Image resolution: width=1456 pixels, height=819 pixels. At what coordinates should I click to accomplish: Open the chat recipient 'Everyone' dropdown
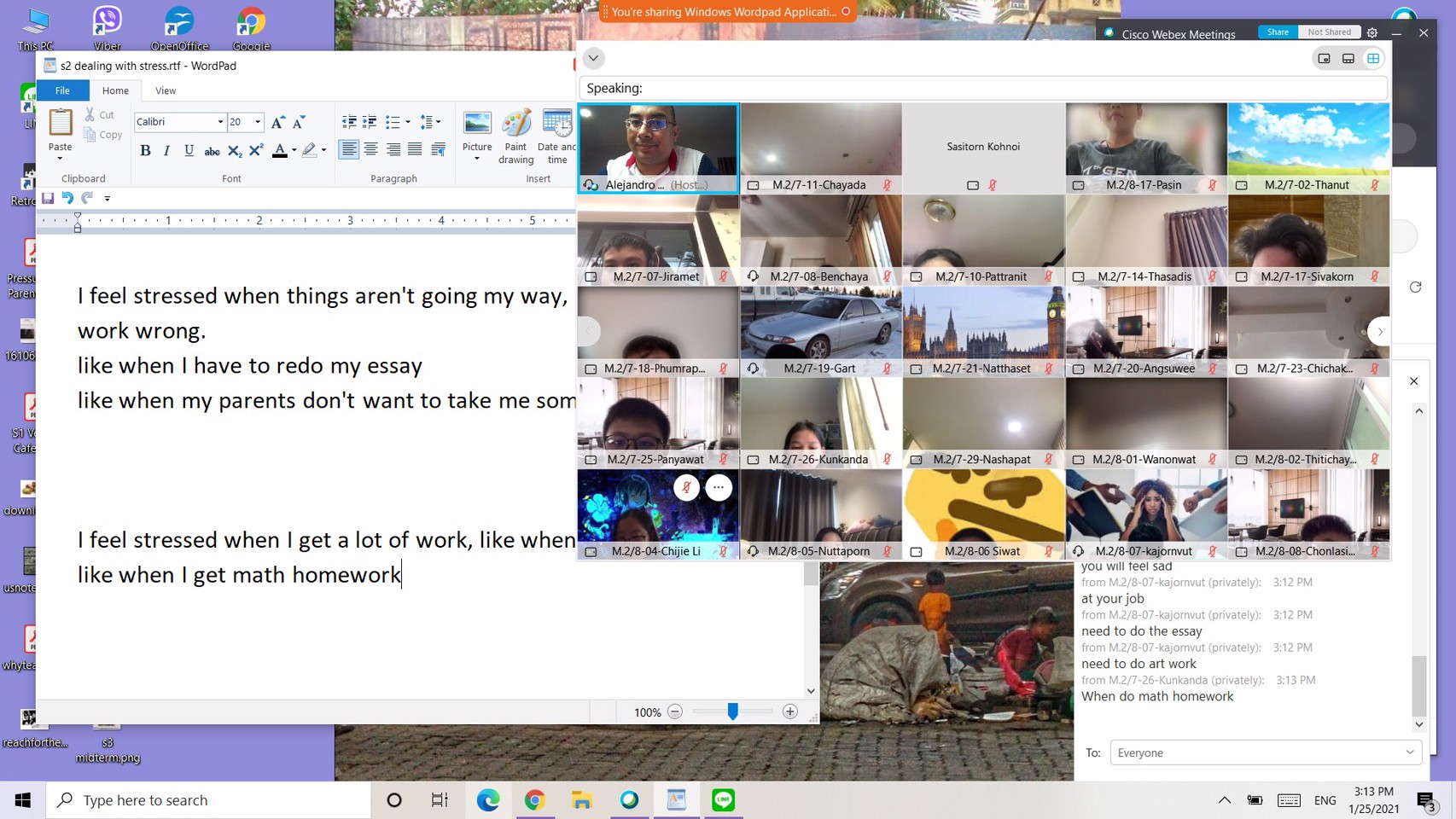pyautogui.click(x=1265, y=752)
